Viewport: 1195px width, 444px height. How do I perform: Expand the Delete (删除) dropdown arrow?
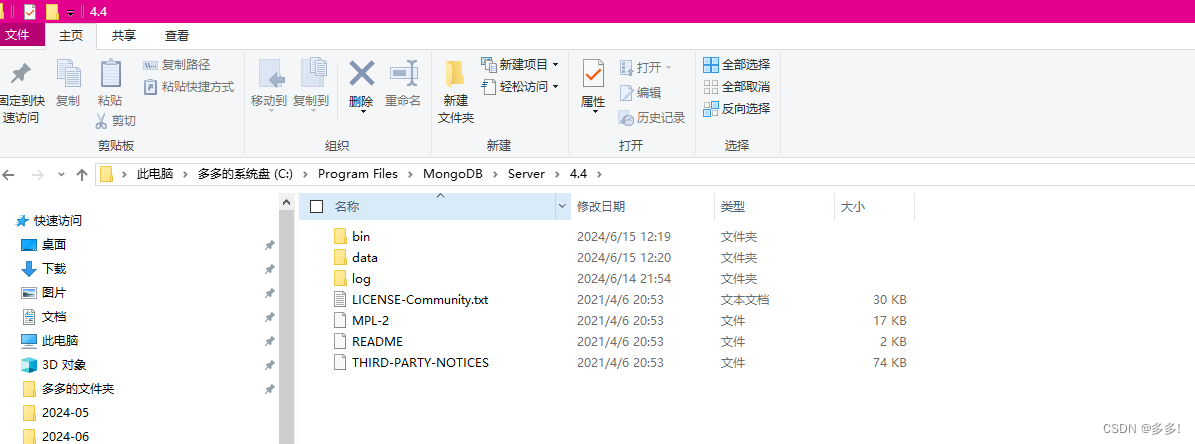[363, 112]
